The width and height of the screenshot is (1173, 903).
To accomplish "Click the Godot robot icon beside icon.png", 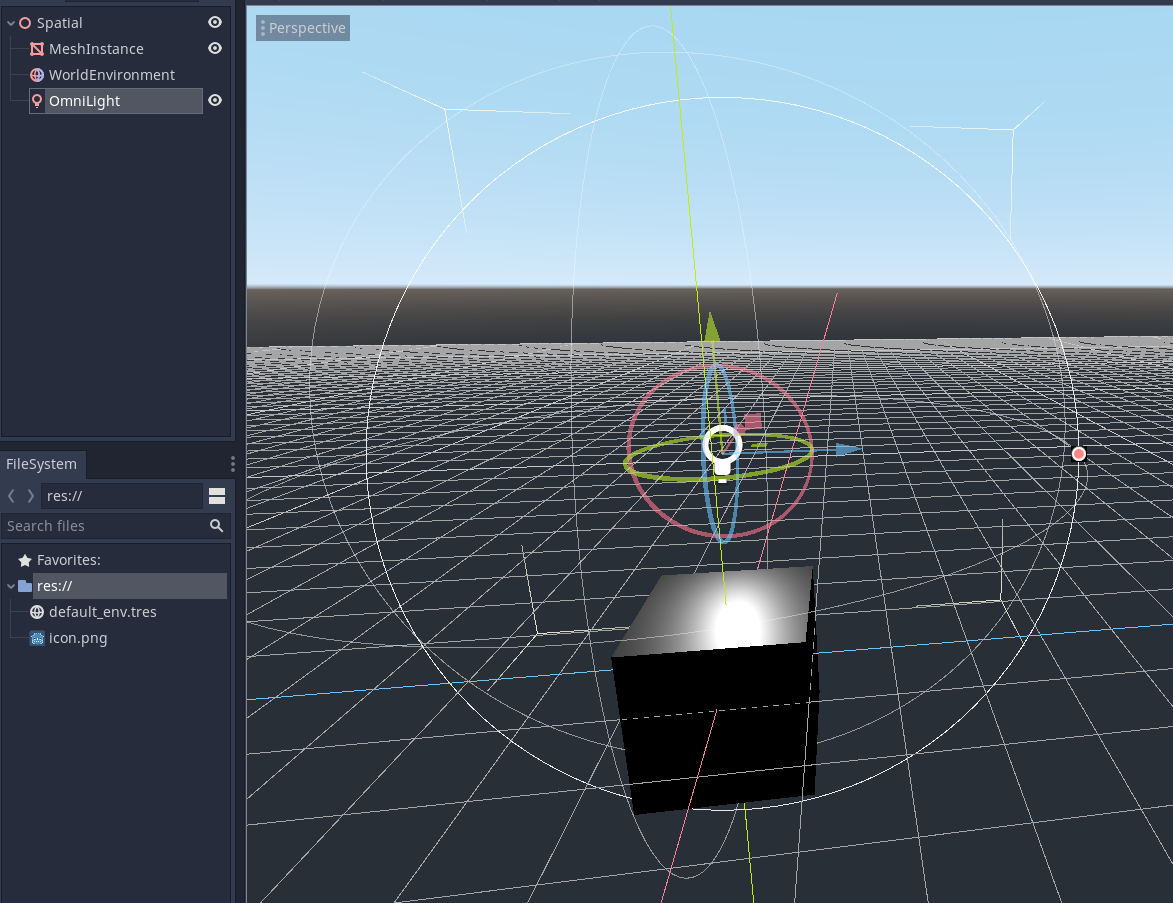I will point(37,637).
